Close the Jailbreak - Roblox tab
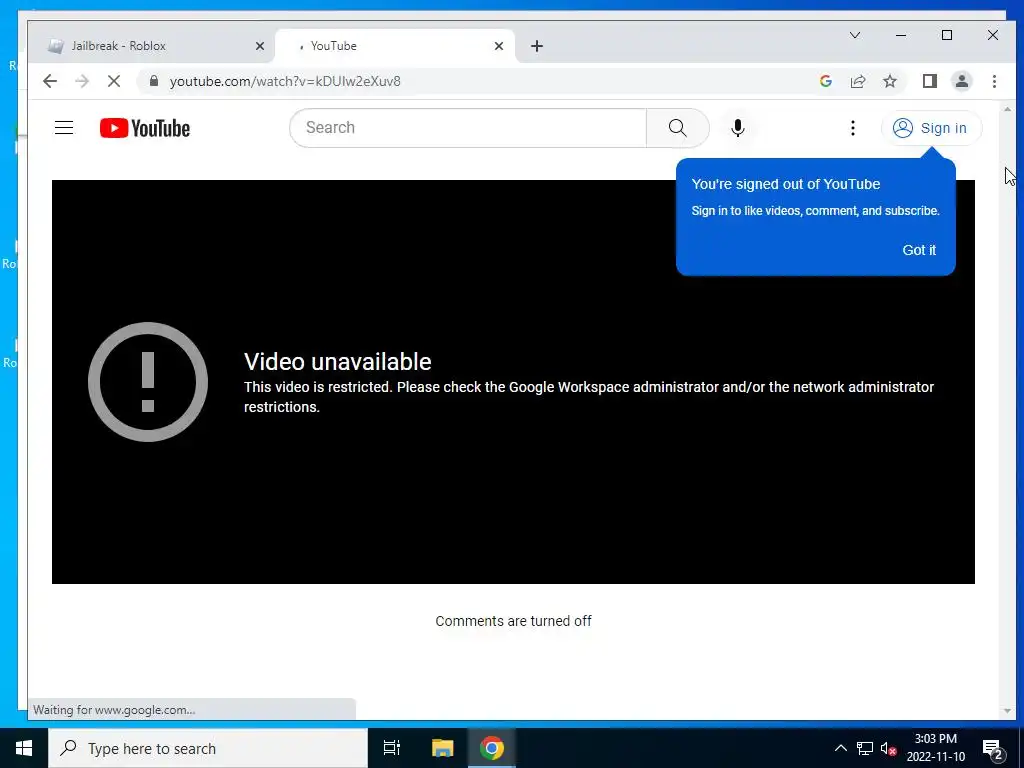This screenshot has height=768, width=1024. 260,46
